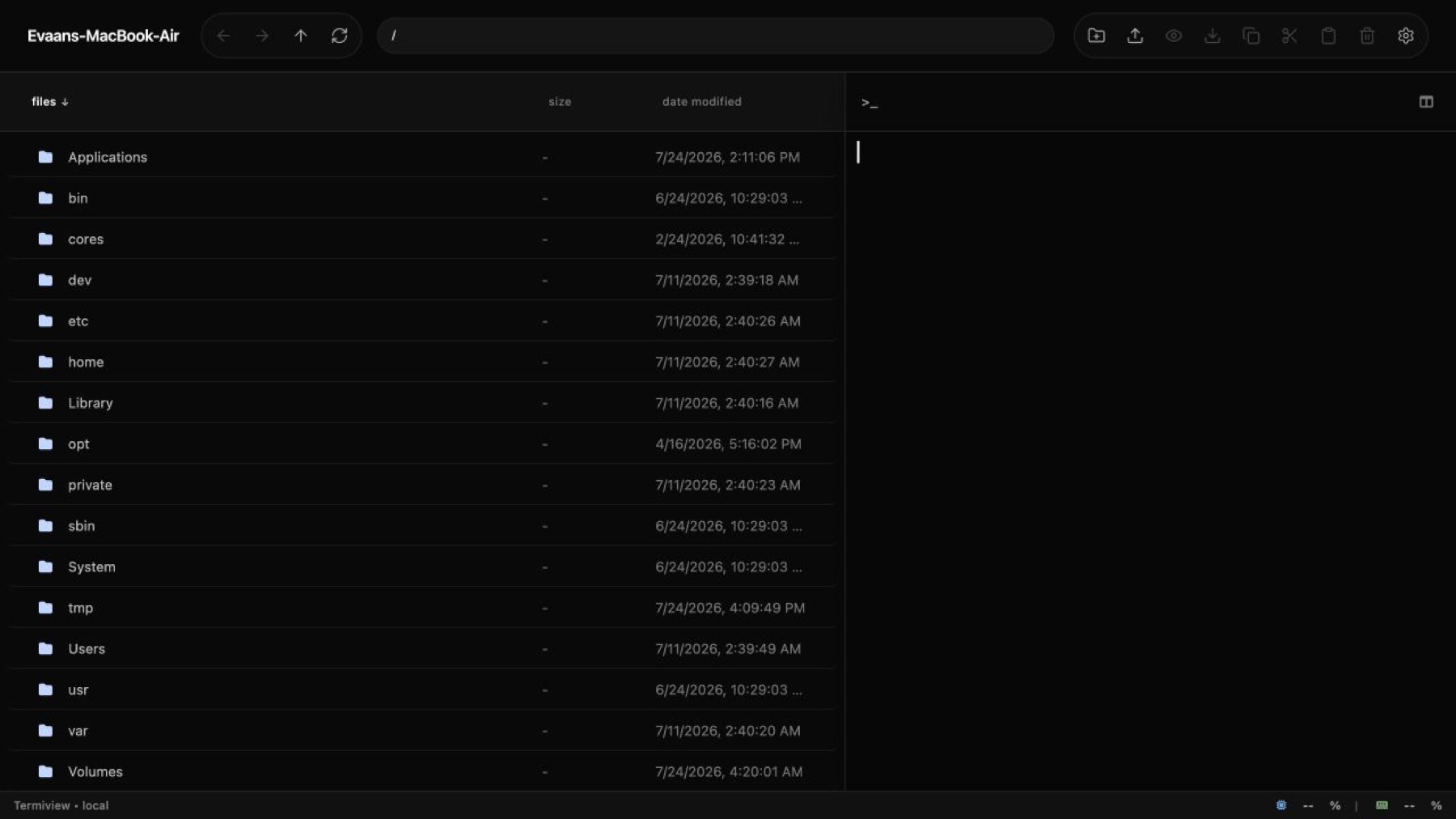Click date 7/24/2026, 4:09:49 PM

point(730,608)
